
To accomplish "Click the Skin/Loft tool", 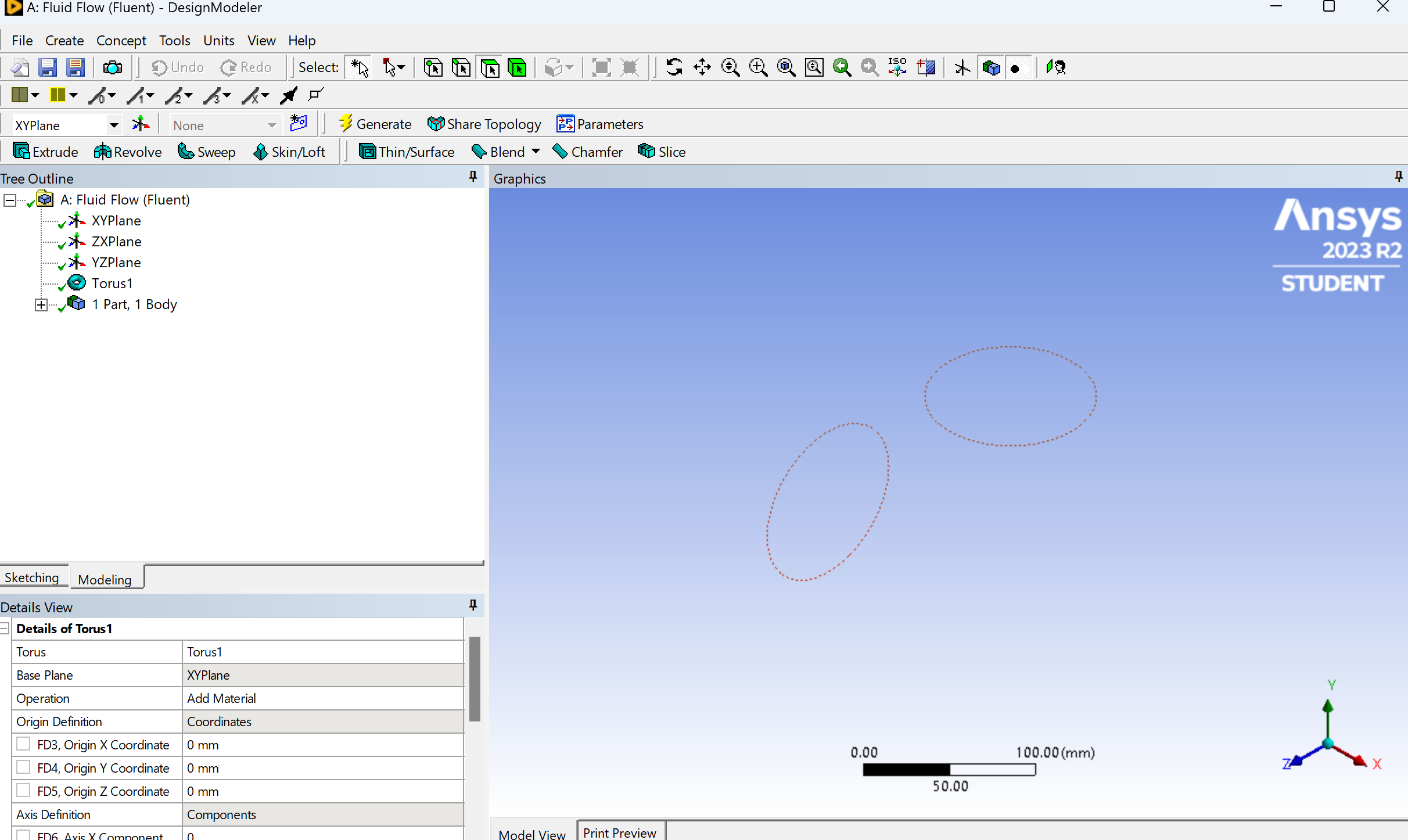I will pyautogui.click(x=289, y=152).
